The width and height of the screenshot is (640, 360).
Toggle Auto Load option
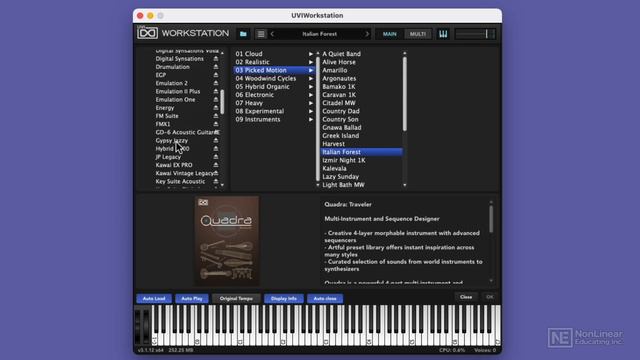[154, 298]
